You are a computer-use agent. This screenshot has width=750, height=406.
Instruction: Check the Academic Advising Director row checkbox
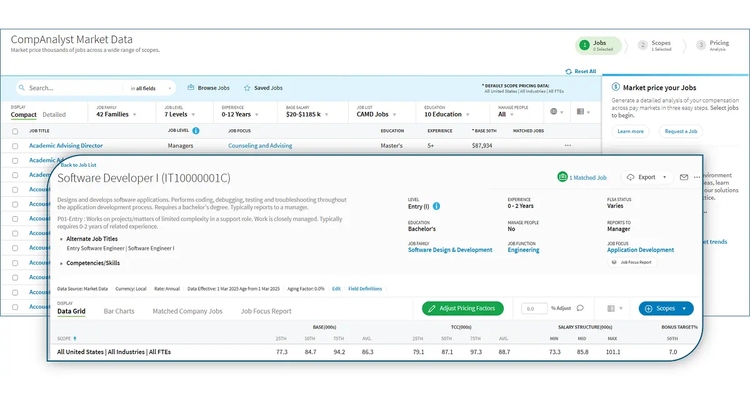point(15,146)
